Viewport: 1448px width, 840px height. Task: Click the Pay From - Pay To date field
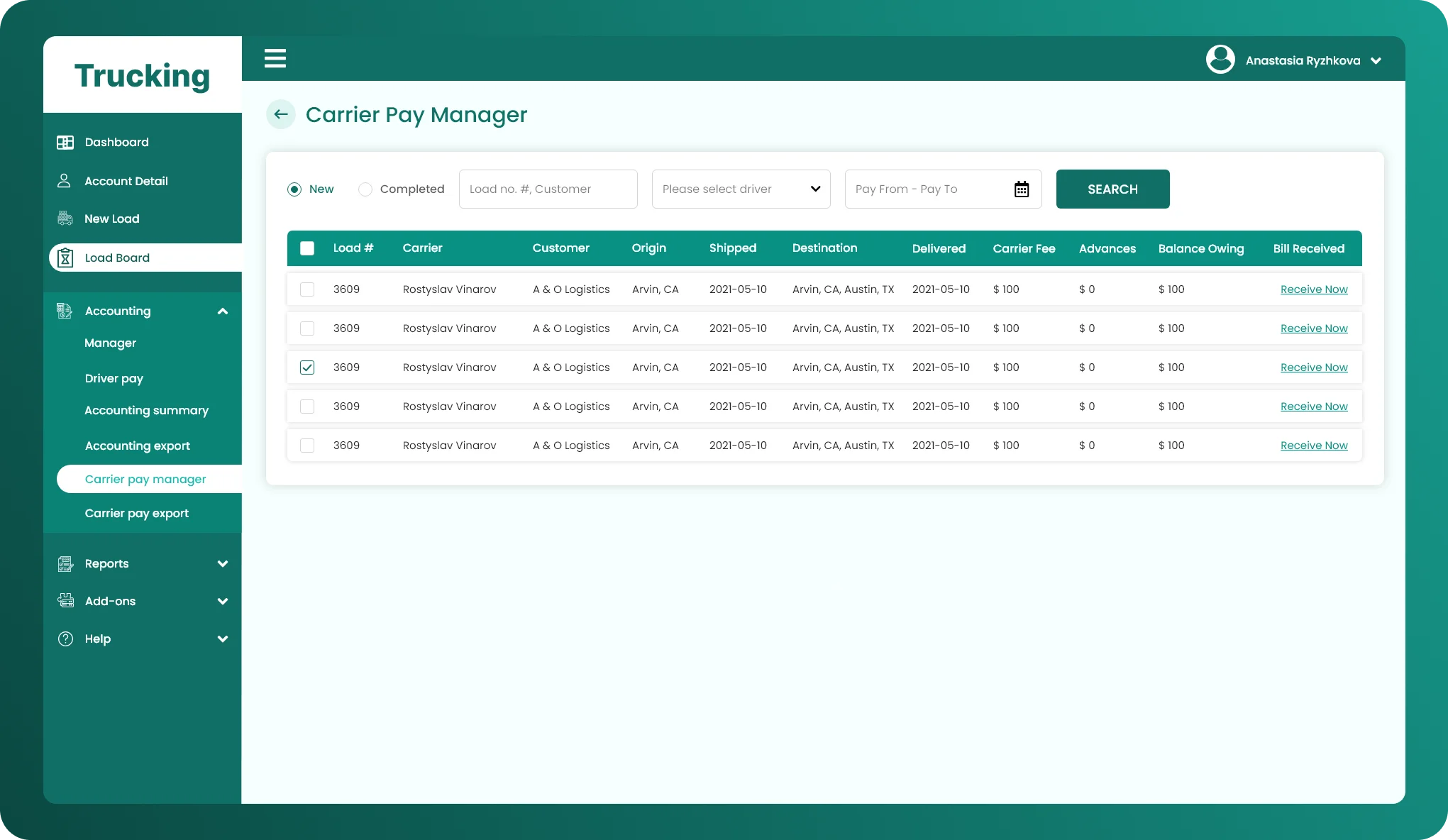[943, 189]
